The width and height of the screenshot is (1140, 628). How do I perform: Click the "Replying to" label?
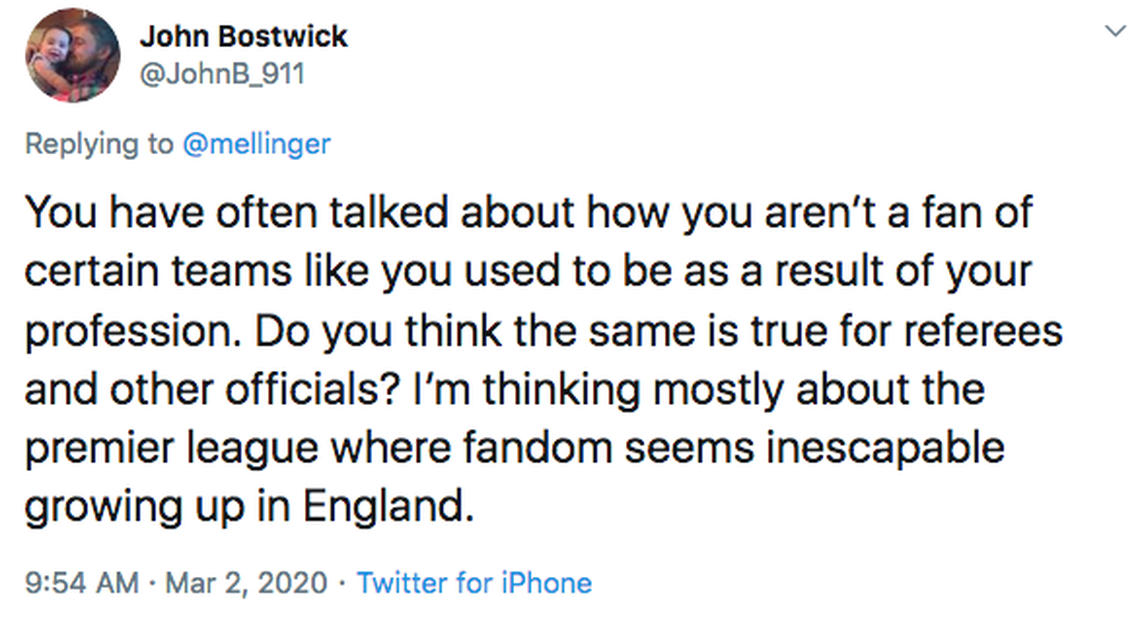99,144
